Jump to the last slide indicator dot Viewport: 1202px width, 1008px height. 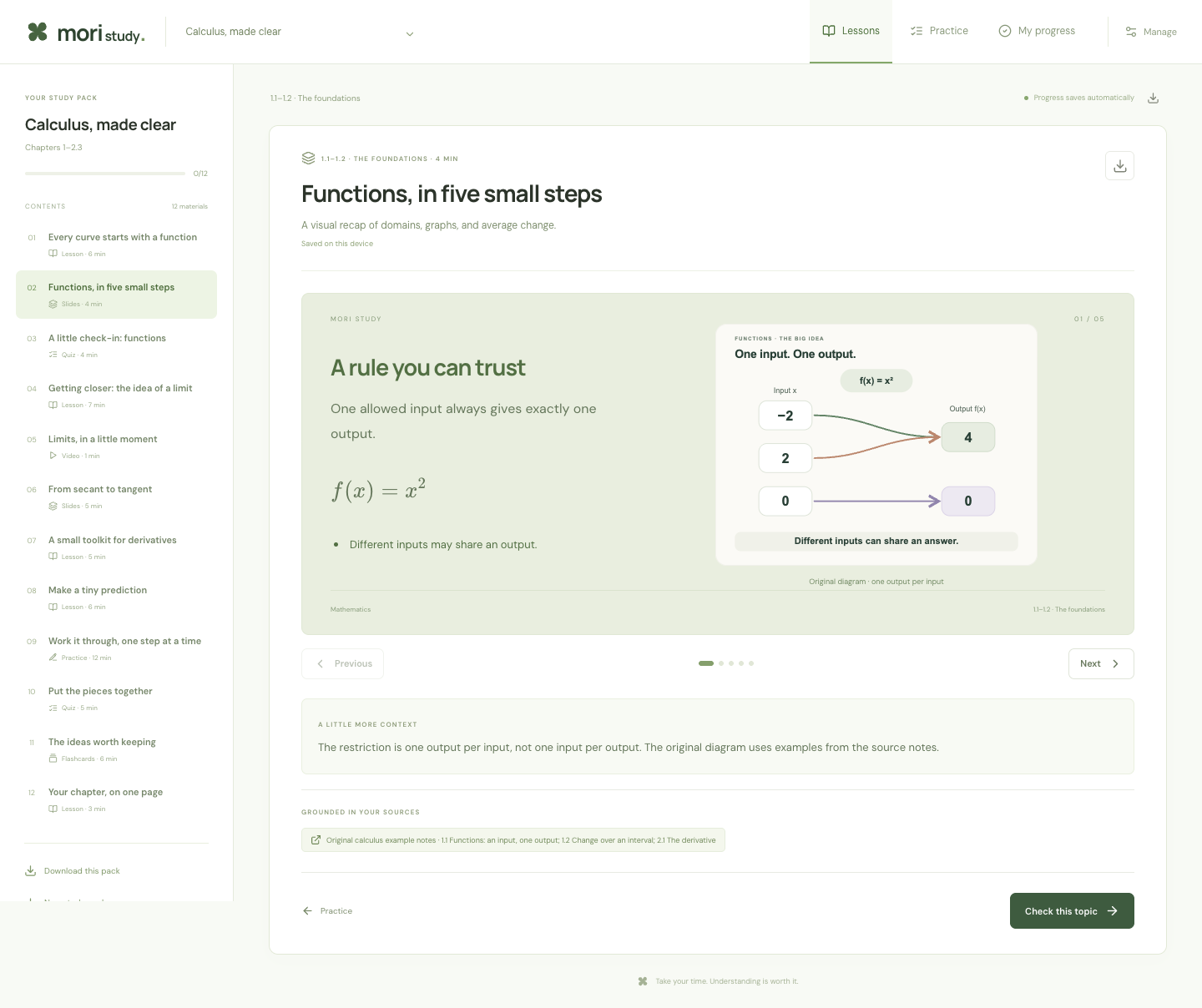pyautogui.click(x=751, y=663)
